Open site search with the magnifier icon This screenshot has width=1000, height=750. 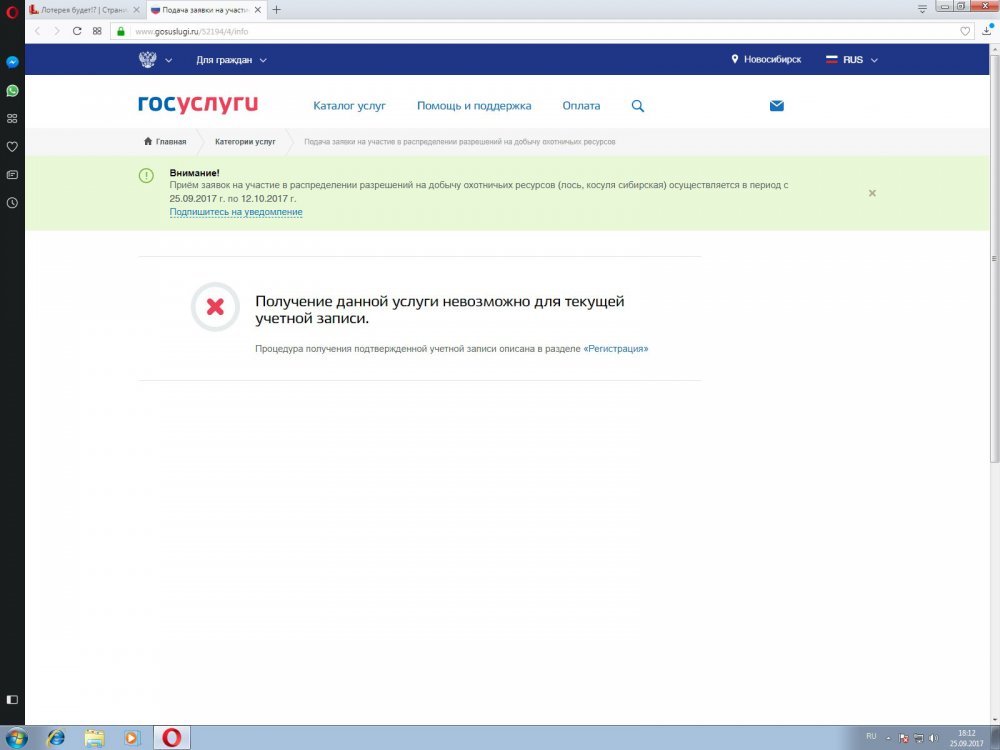tap(638, 106)
